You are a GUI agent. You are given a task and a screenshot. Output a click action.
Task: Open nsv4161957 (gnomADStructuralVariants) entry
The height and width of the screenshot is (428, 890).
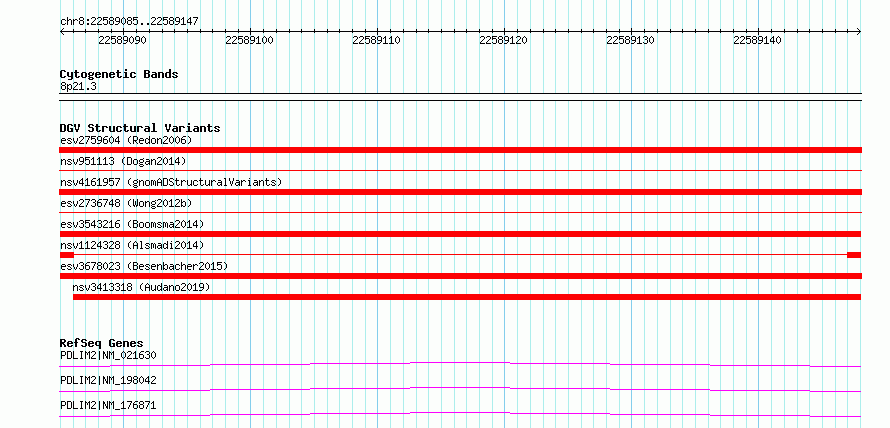click(171, 182)
